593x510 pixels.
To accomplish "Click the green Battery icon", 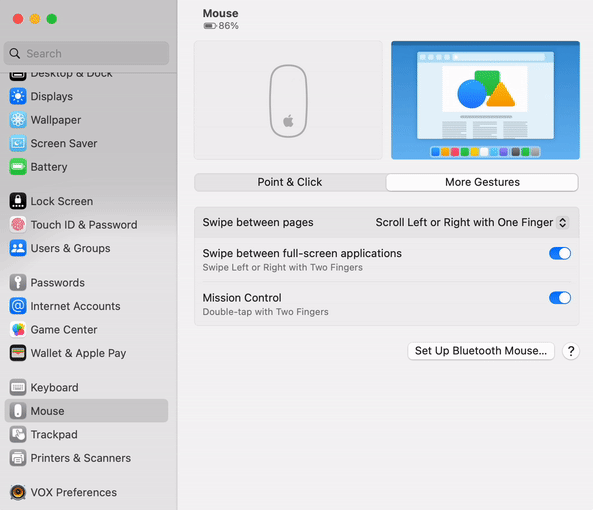I will point(18,167).
